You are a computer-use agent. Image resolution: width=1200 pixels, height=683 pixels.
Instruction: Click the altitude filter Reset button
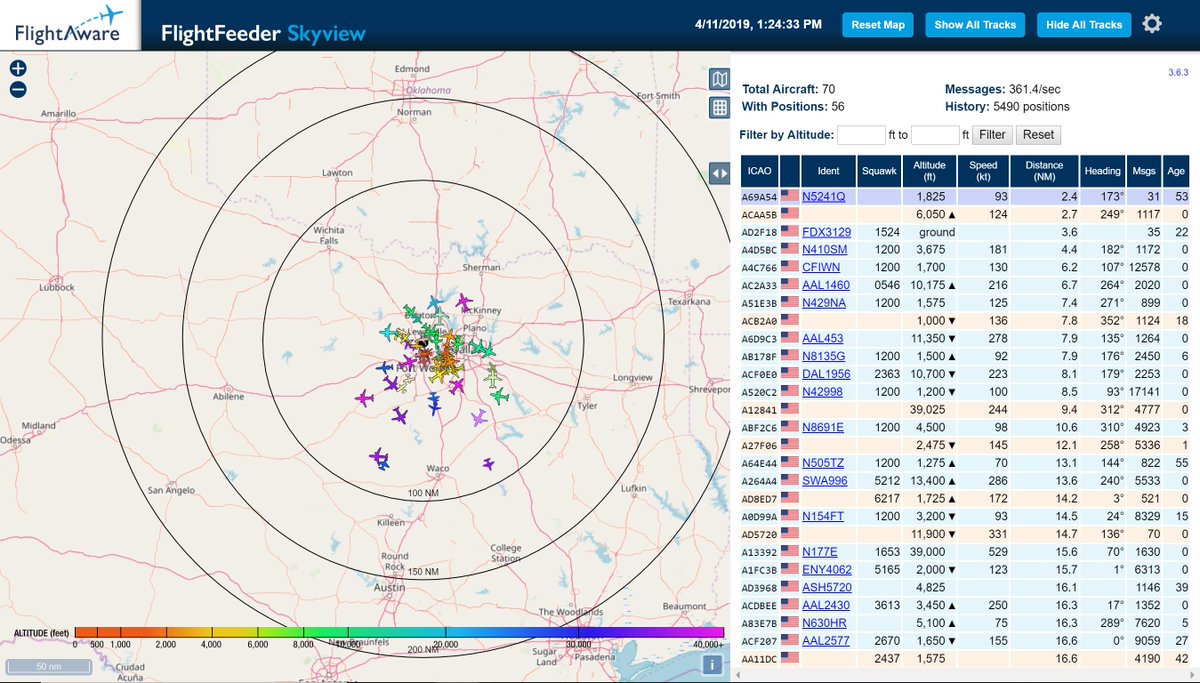[1038, 134]
